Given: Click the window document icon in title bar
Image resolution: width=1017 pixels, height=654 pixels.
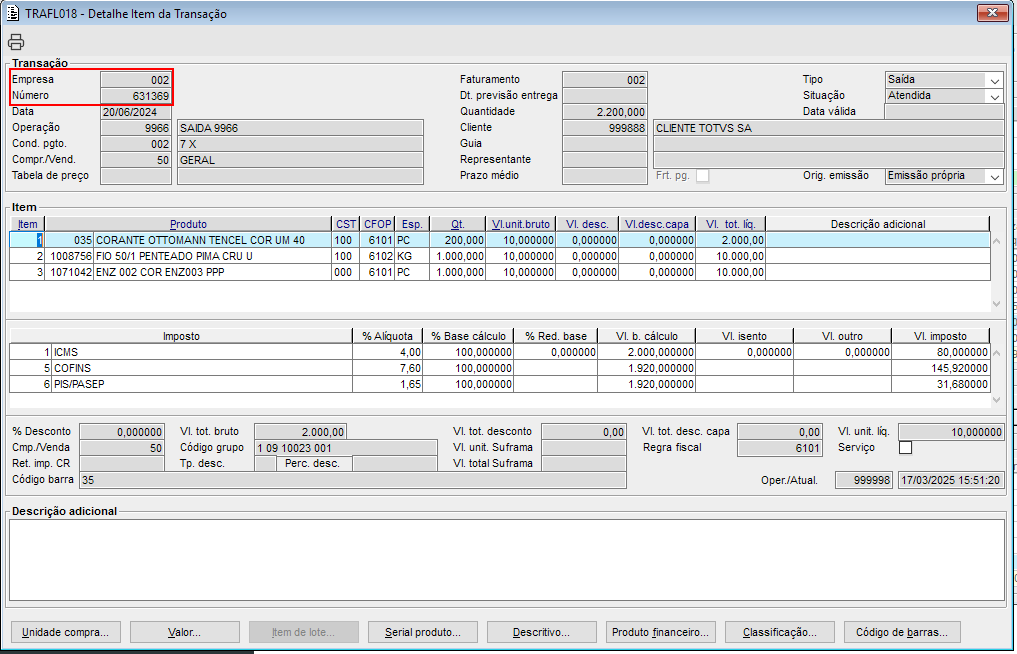Looking at the screenshot, I should (x=13, y=14).
